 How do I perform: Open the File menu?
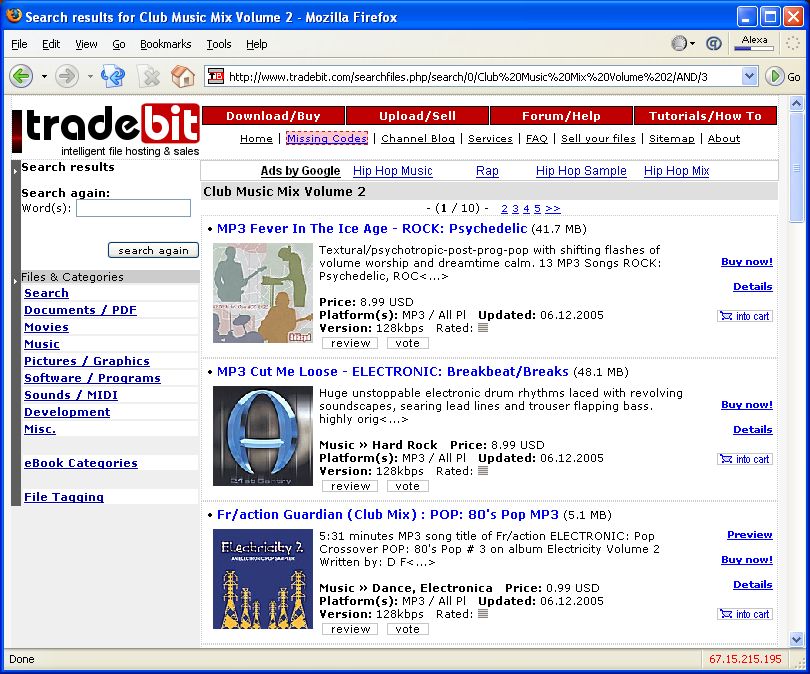[19, 44]
